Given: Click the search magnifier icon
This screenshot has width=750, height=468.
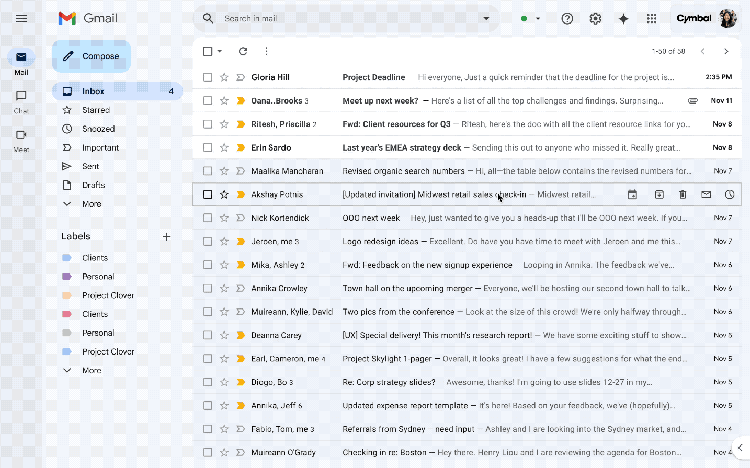Looking at the screenshot, I should click(208, 19).
